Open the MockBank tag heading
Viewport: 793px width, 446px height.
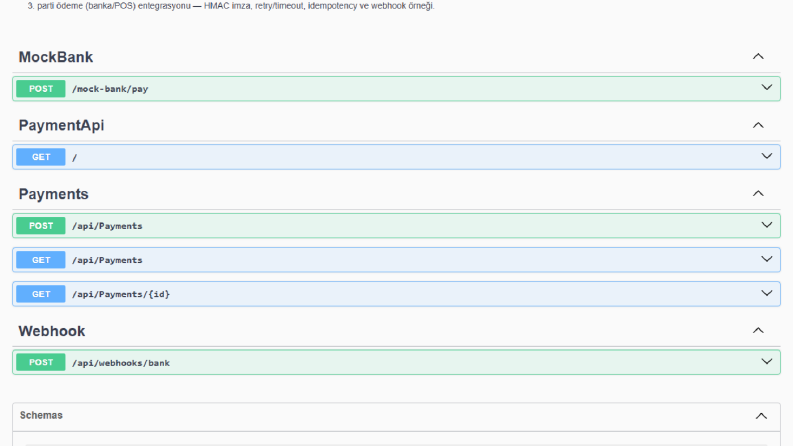[x=56, y=57]
